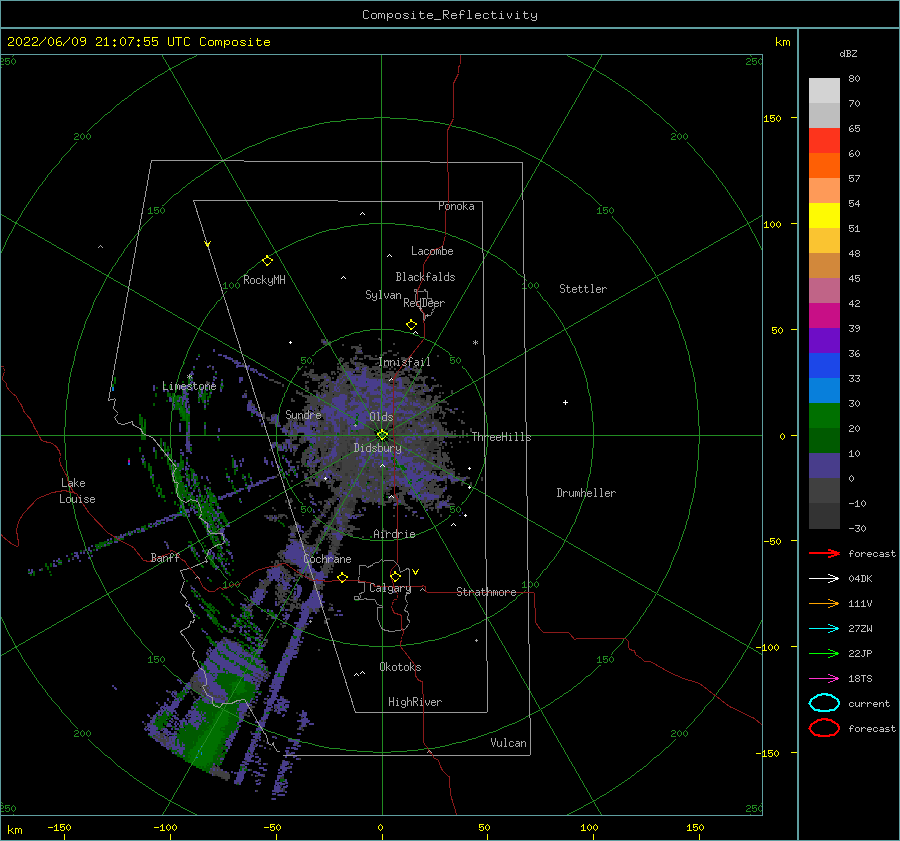Select the Innisfail city label
Image resolution: width=900 pixels, height=841 pixels.
coord(405,362)
